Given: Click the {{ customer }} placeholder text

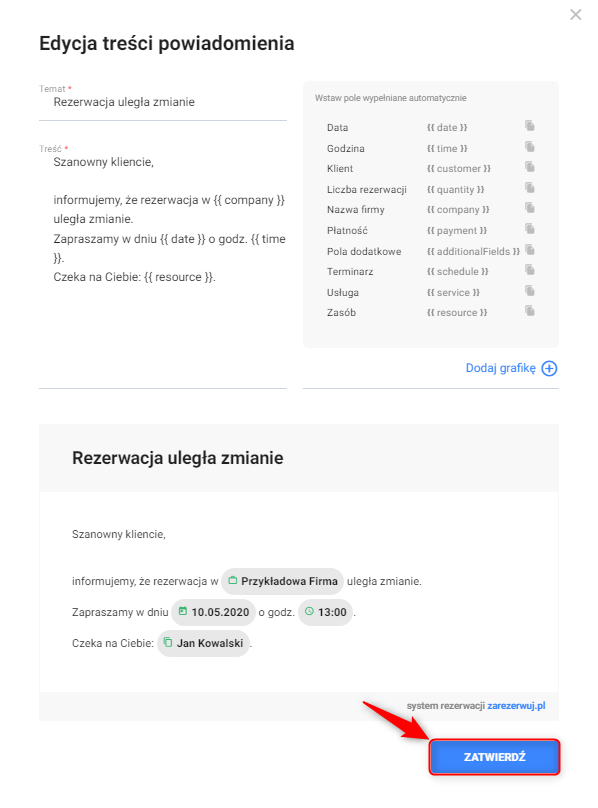Looking at the screenshot, I should (459, 169).
